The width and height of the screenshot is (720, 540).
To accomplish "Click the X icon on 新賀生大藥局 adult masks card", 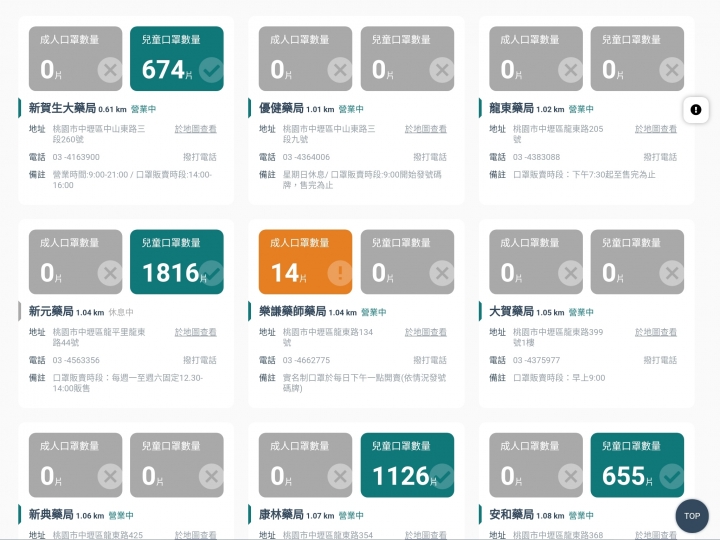I will tap(110, 70).
